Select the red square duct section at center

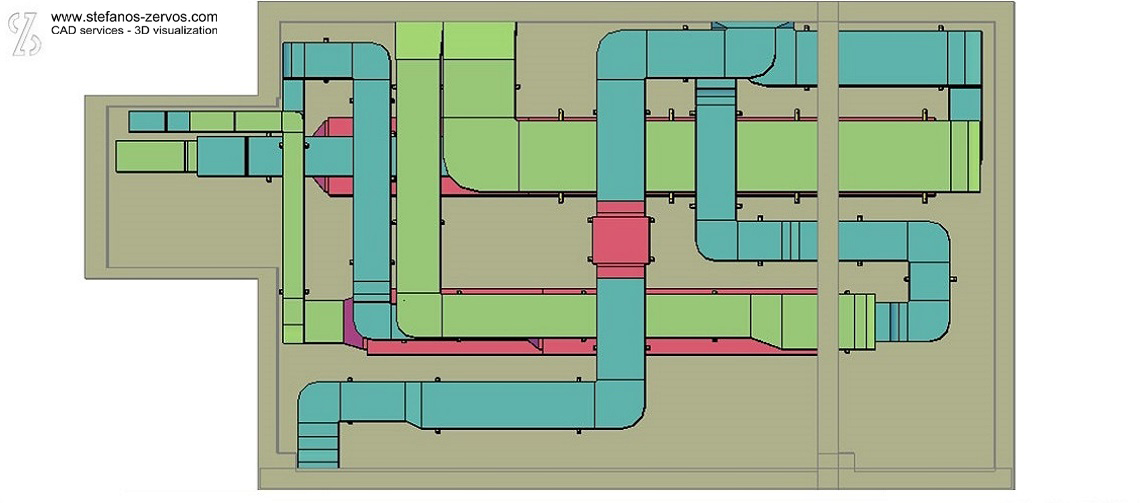coord(620,240)
